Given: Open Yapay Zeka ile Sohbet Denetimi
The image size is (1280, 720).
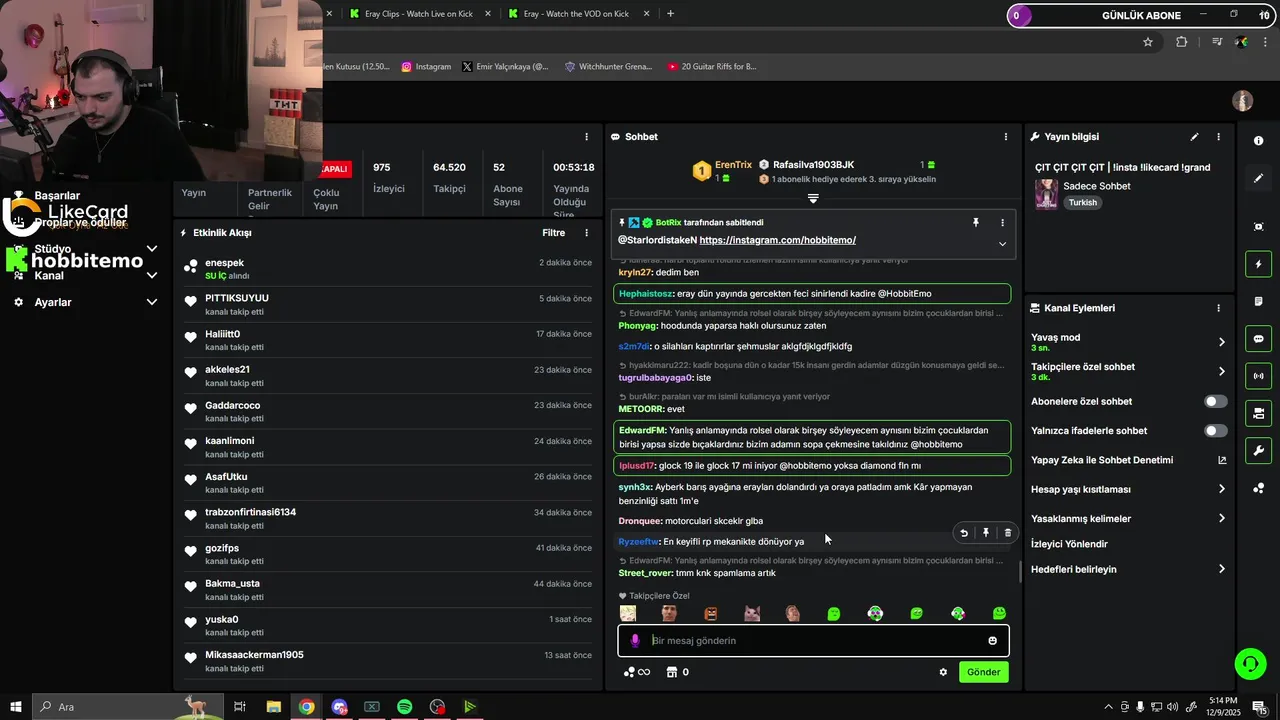Looking at the screenshot, I should 1128,460.
